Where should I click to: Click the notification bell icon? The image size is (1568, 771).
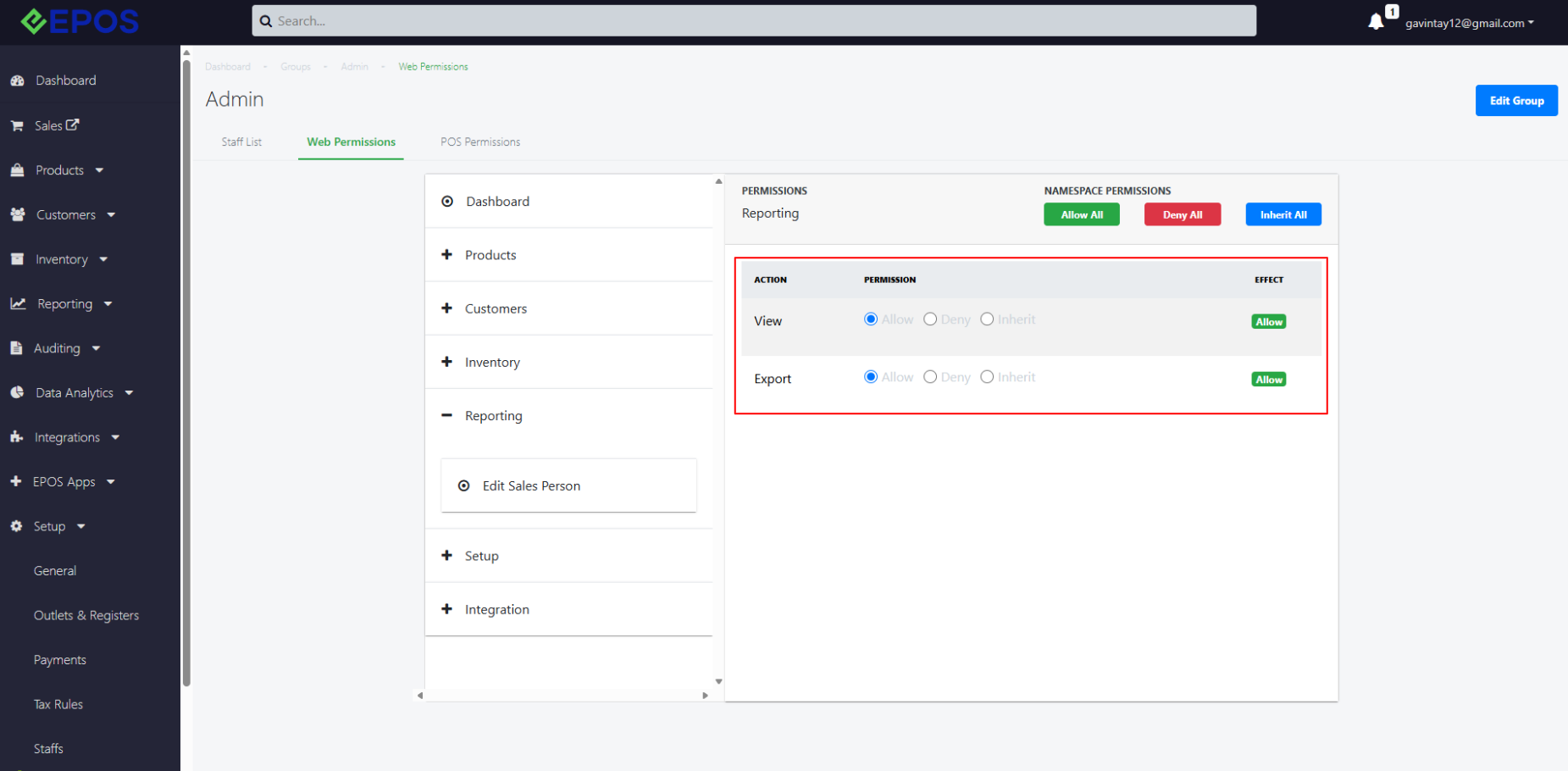1376,22
